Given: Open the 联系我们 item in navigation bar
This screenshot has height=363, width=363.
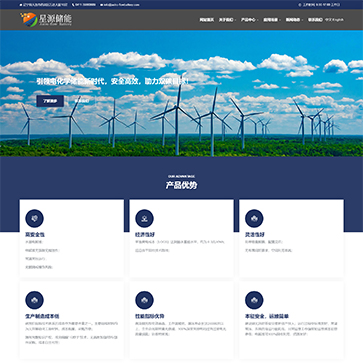Looking at the screenshot, I should click(x=315, y=20).
